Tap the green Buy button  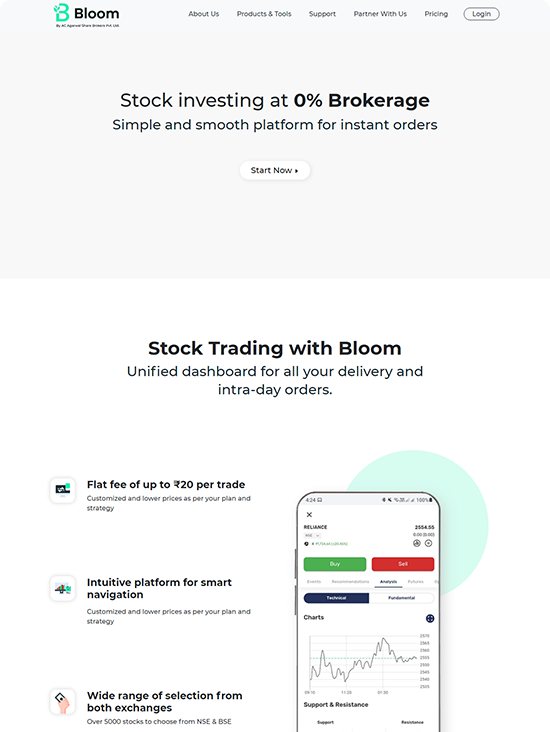pyautogui.click(x=335, y=564)
